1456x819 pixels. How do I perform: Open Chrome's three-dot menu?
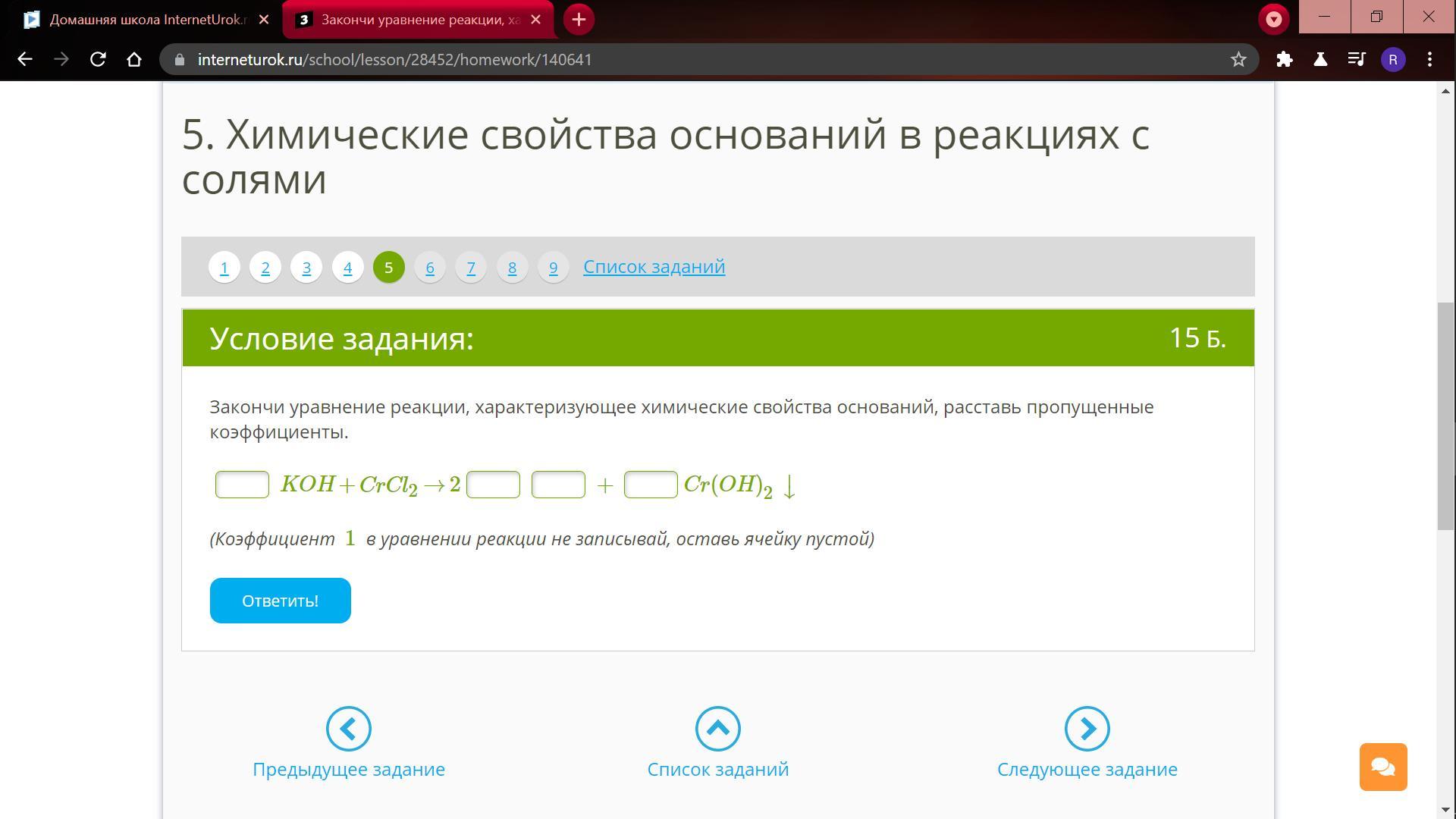coord(1429,59)
